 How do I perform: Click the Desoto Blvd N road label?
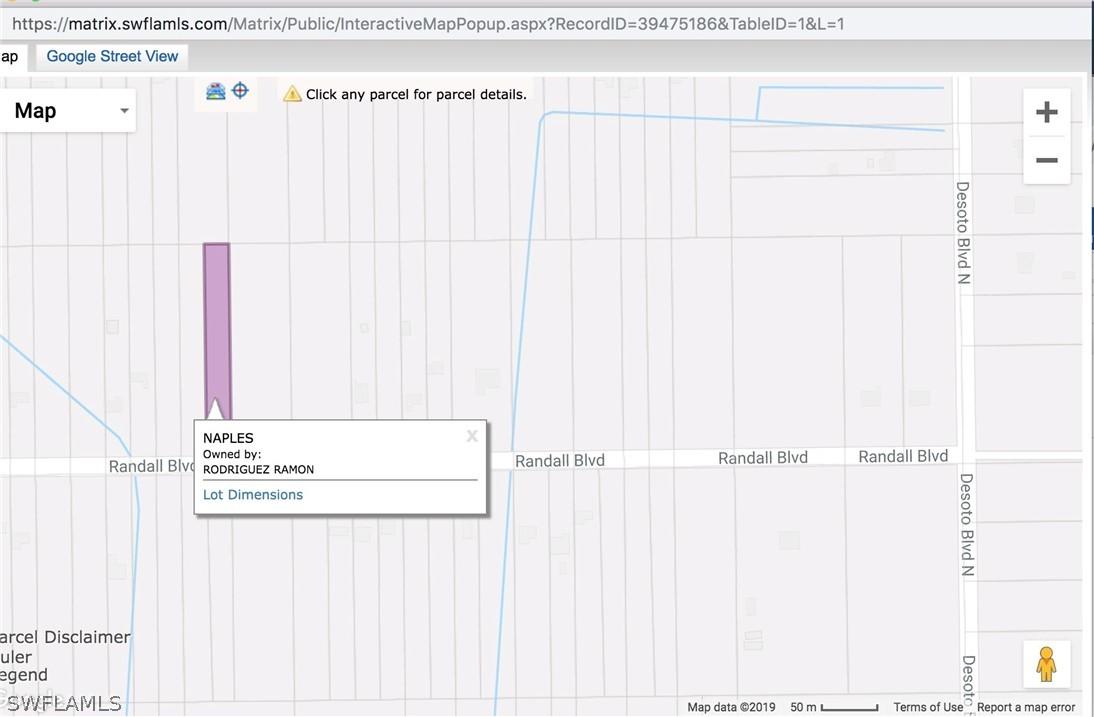coord(963,232)
